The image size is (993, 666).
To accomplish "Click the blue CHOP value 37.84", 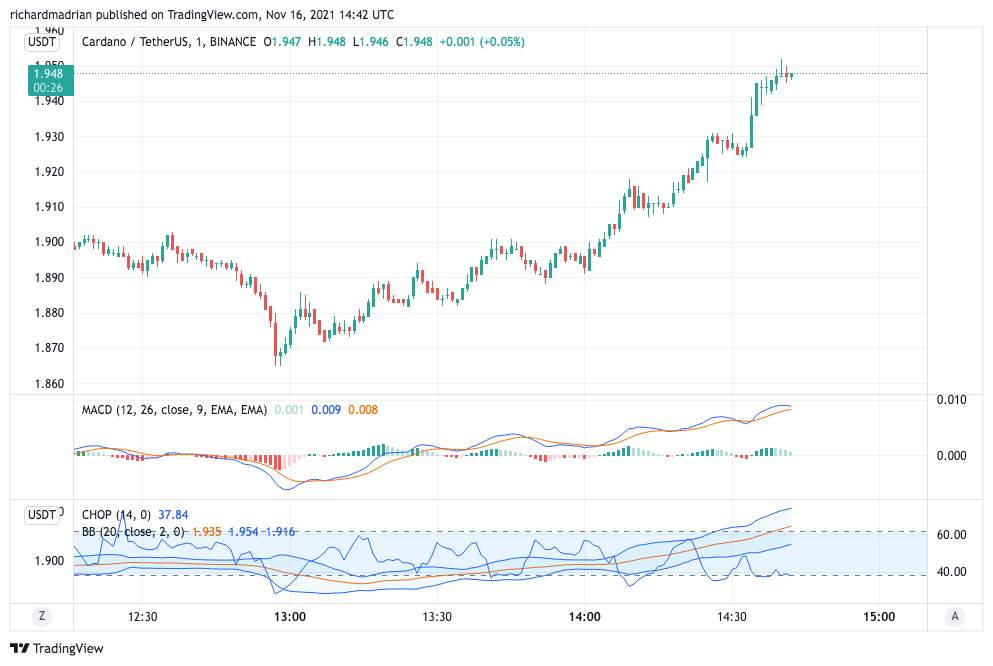I will pyautogui.click(x=173, y=515).
